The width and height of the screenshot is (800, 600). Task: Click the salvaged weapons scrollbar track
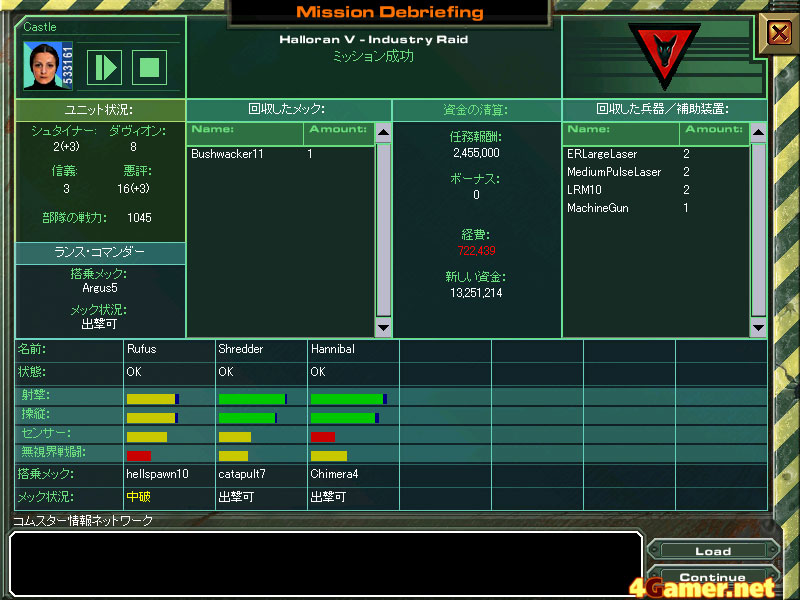click(x=758, y=230)
